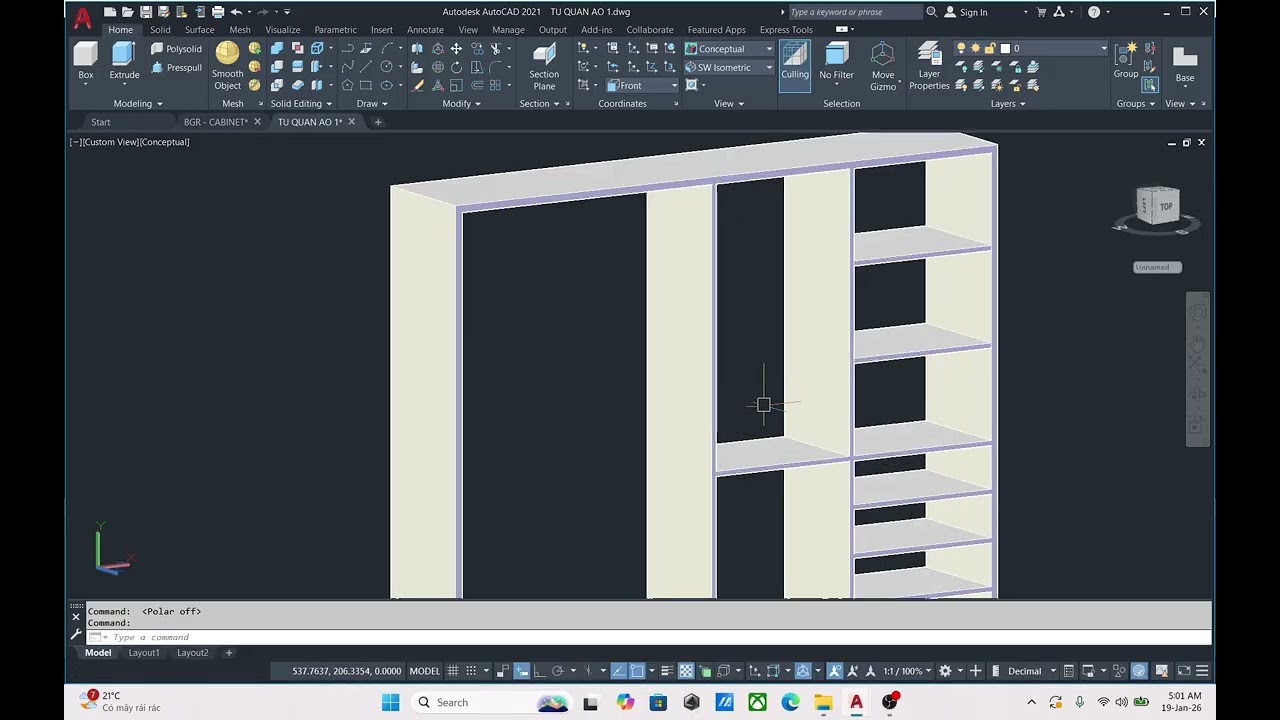
Task: Click the command line input field
Action: pos(650,637)
